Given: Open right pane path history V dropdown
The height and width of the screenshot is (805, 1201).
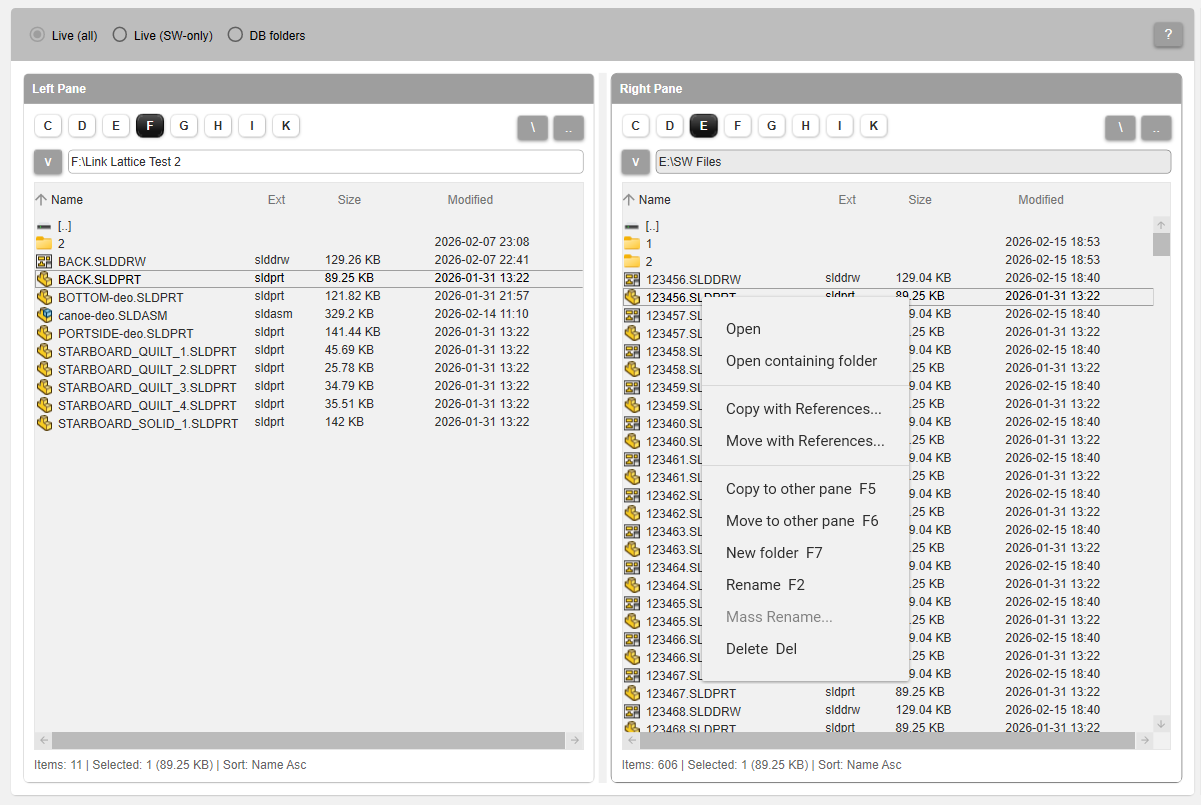Looking at the screenshot, I should click(x=636, y=162).
